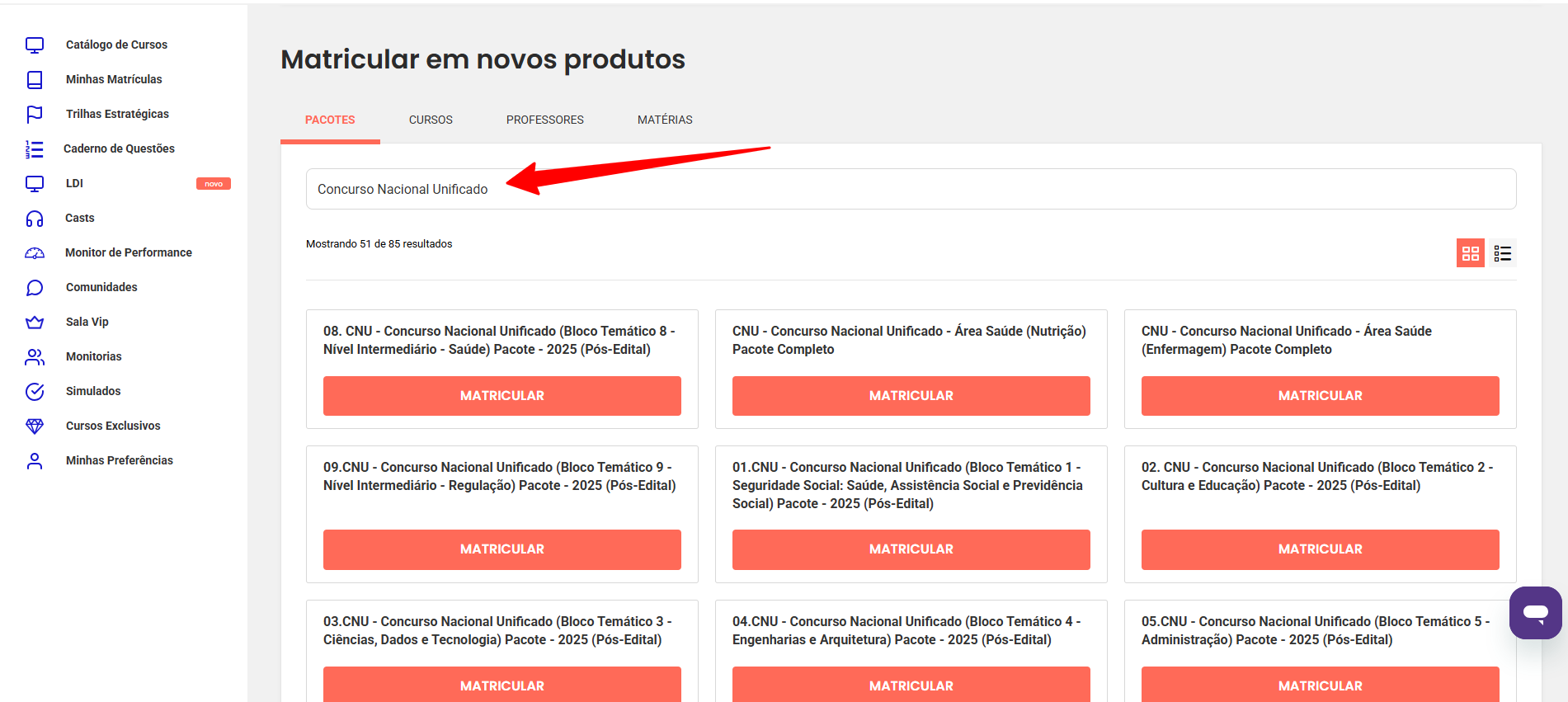
Task: Click CNU Área Saúde (Nutrição) package title
Action: point(909,340)
